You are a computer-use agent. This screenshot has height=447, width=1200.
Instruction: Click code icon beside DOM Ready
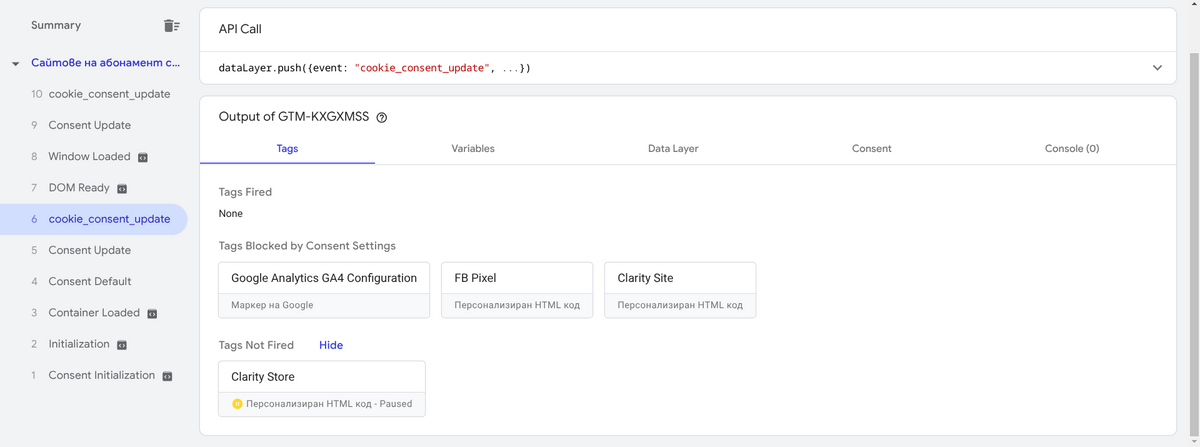(x=122, y=188)
